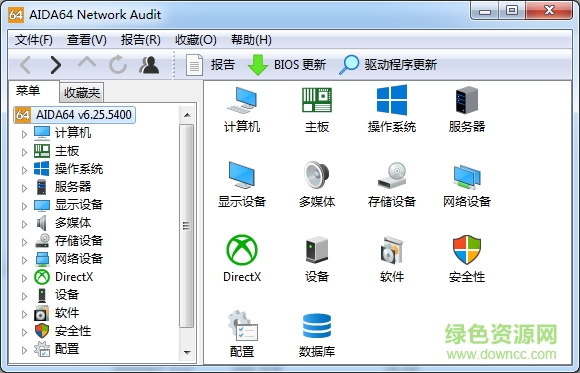Expand the 显示设备 tree node

point(24,206)
